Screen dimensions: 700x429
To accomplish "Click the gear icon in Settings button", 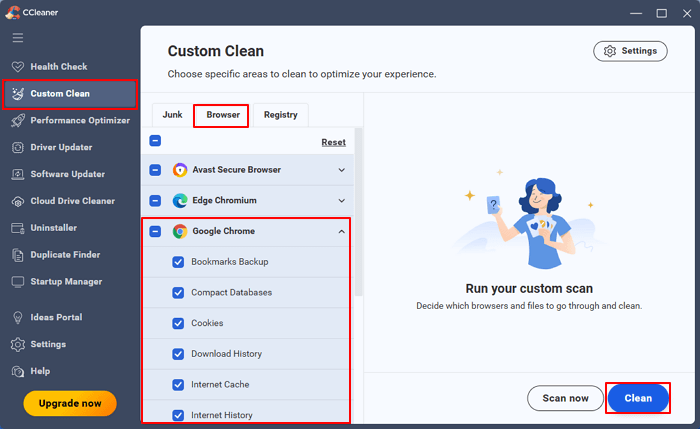I will coord(610,51).
